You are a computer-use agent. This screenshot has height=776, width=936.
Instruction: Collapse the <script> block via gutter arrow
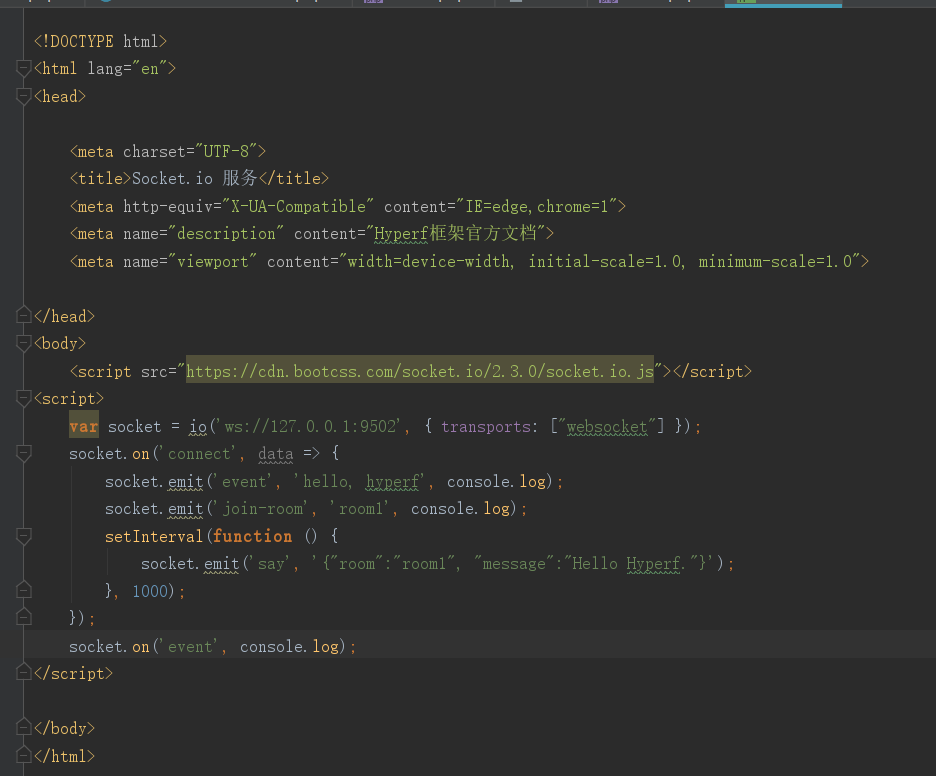[x=23, y=397]
